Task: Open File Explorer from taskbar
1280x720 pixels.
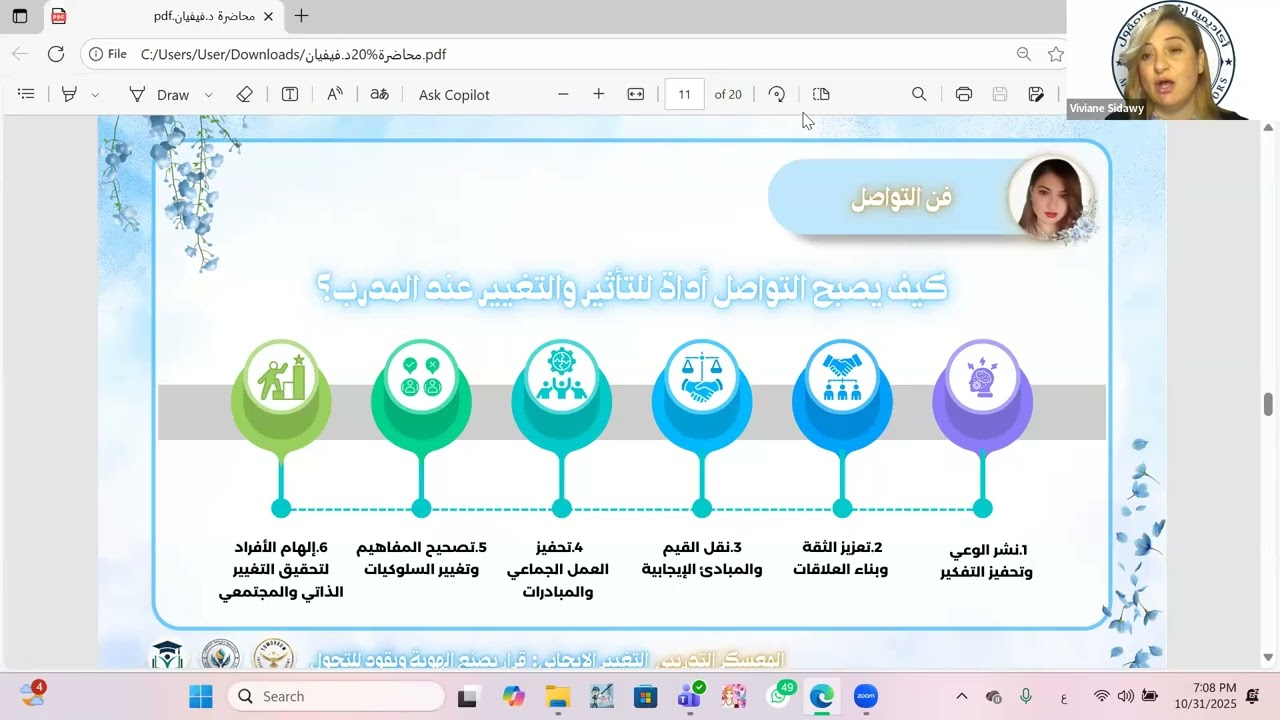Action: (557, 697)
